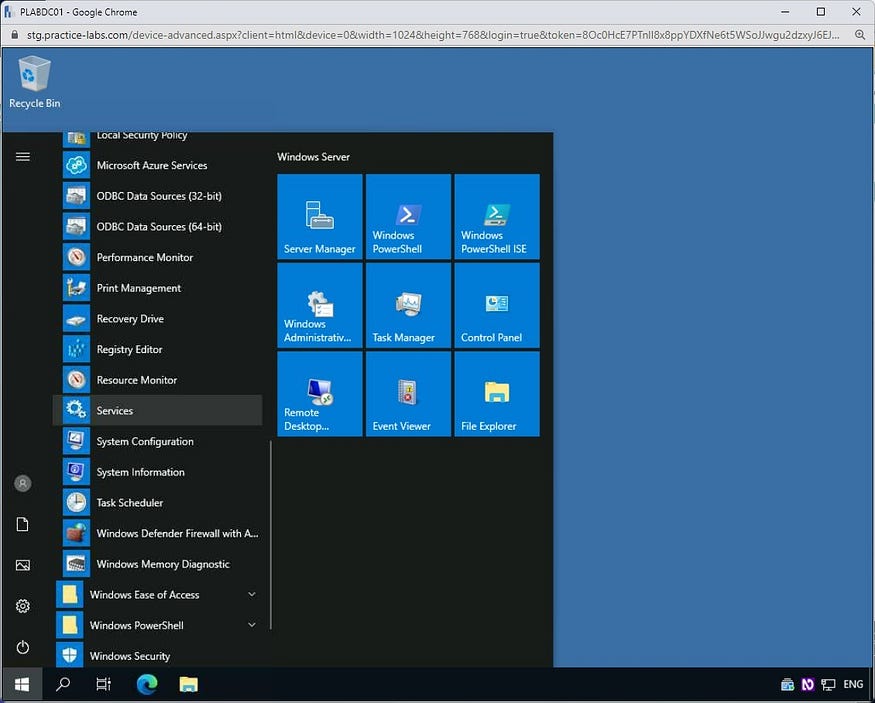875x703 pixels.
Task: Open Documents from the Start sidebar
Action: pos(23,524)
